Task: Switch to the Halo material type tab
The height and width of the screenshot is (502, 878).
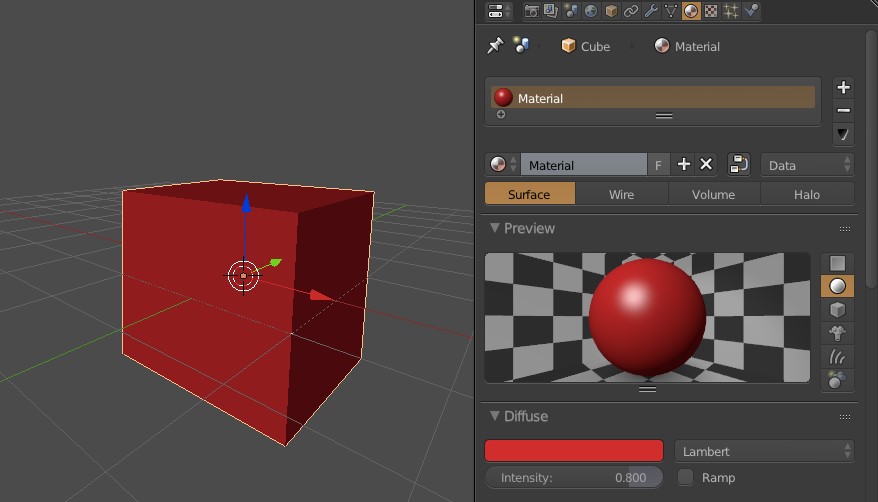Action: point(807,194)
